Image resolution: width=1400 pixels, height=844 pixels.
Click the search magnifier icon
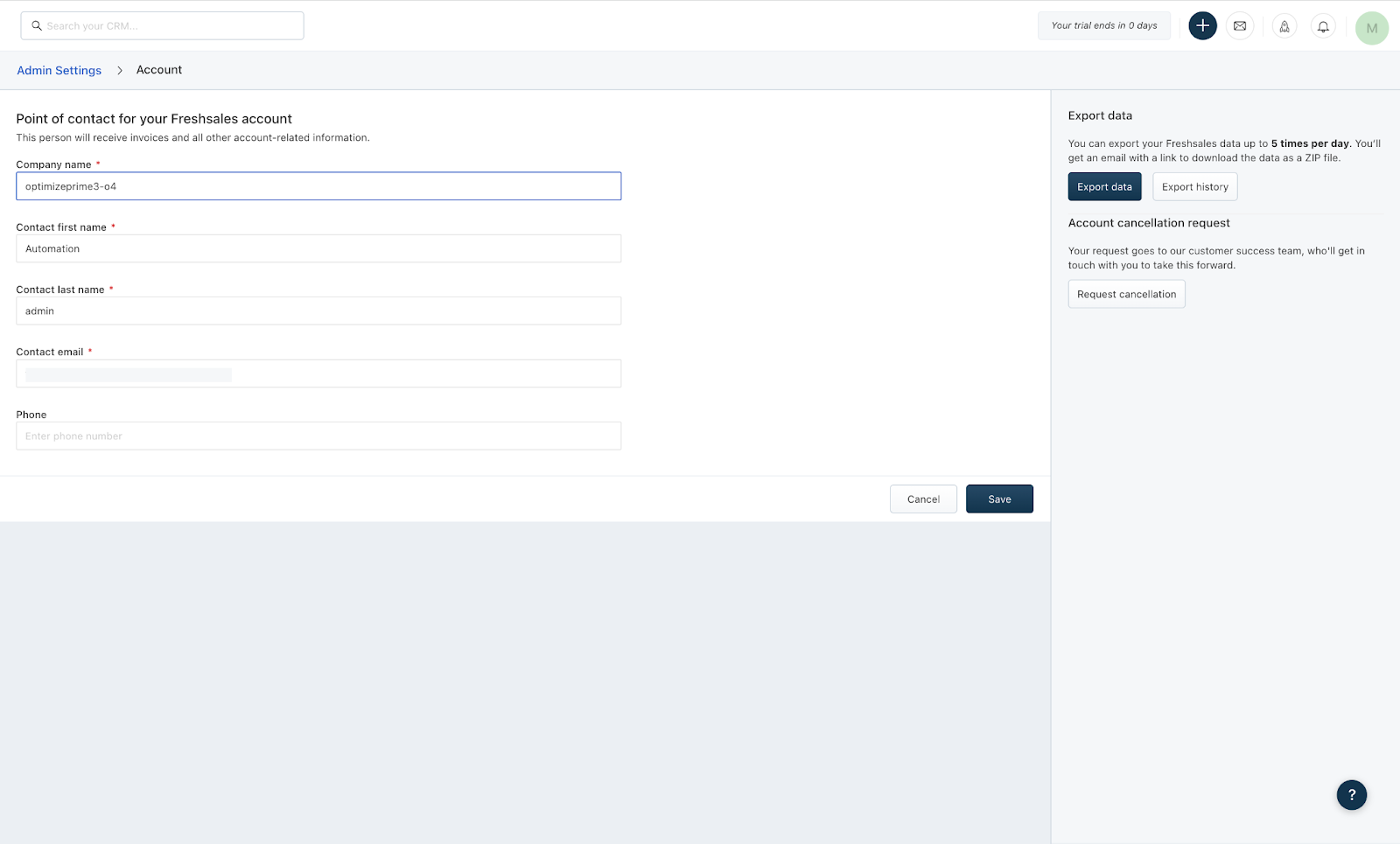coord(37,26)
